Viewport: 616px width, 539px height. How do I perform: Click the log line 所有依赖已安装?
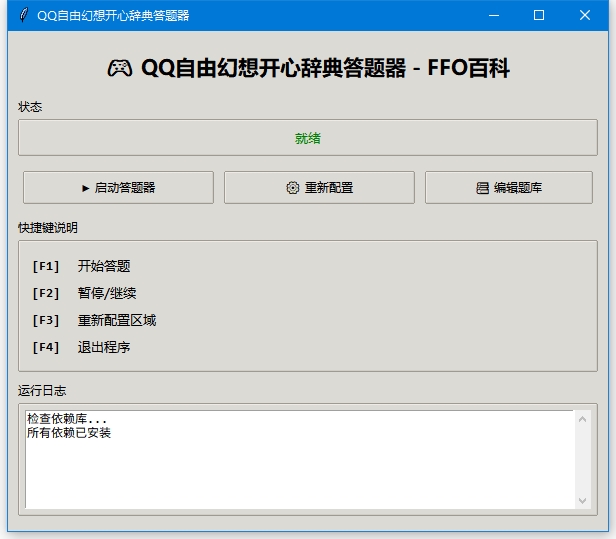[x=69, y=433]
